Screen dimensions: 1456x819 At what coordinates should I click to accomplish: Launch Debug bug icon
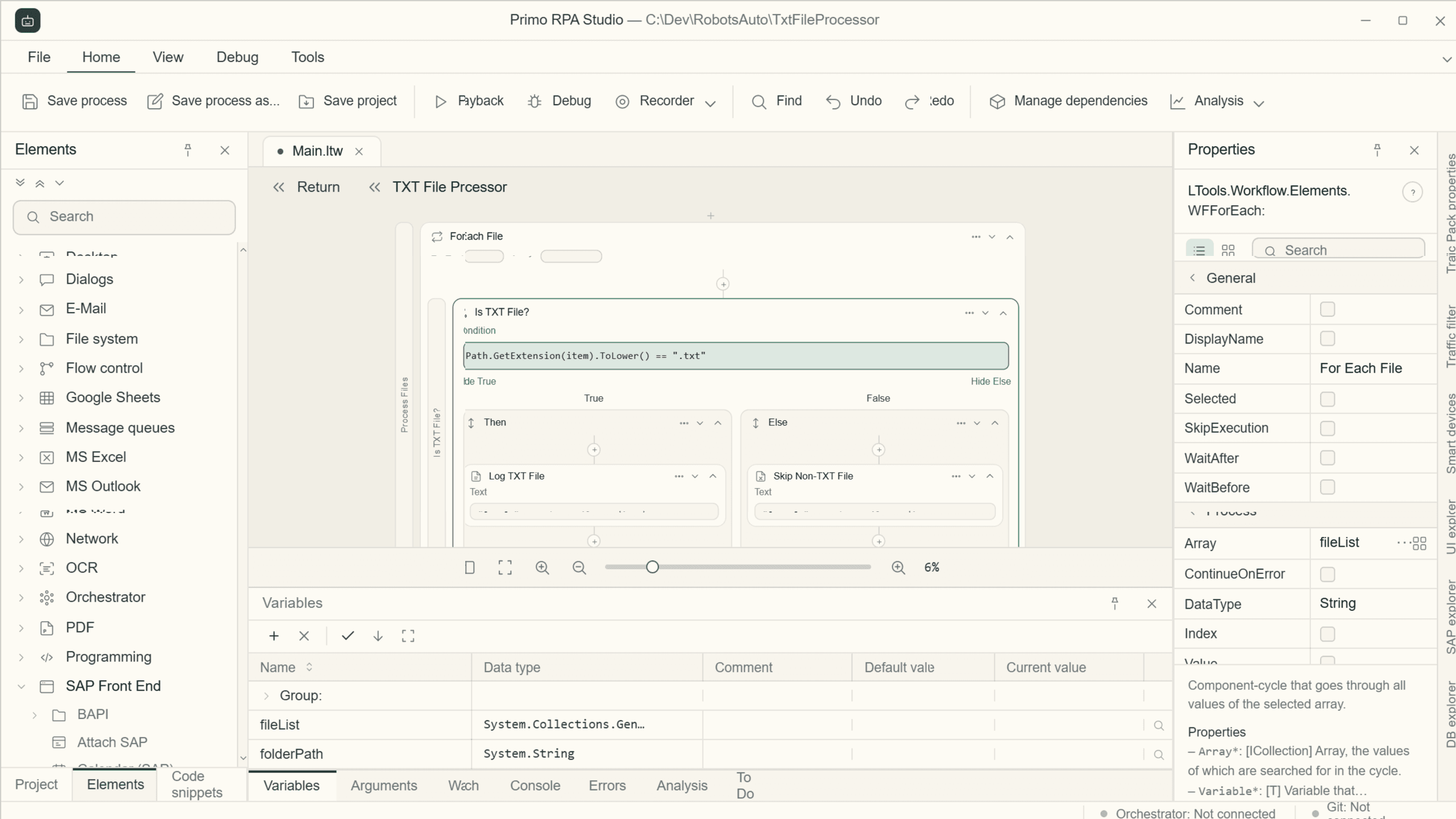[534, 101]
